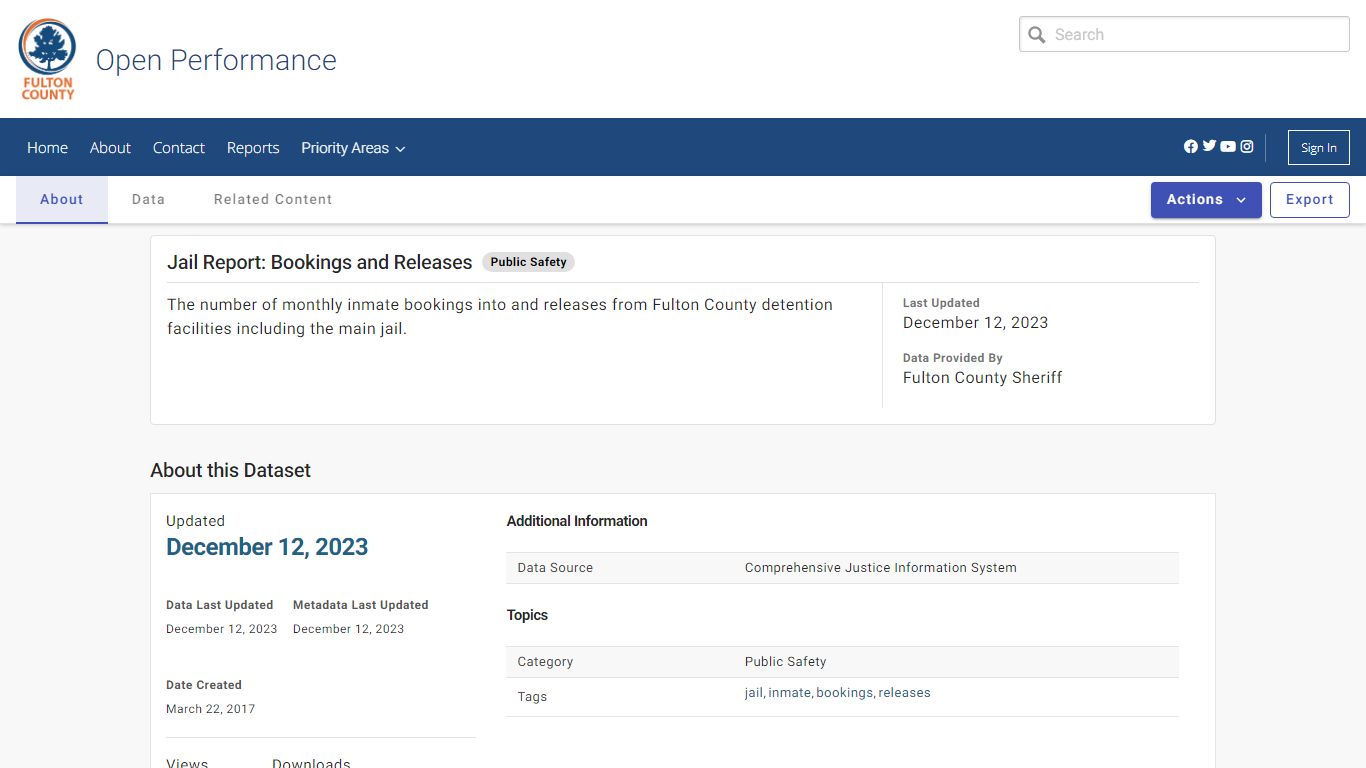Click the Export button
1366x768 pixels.
[1309, 199]
